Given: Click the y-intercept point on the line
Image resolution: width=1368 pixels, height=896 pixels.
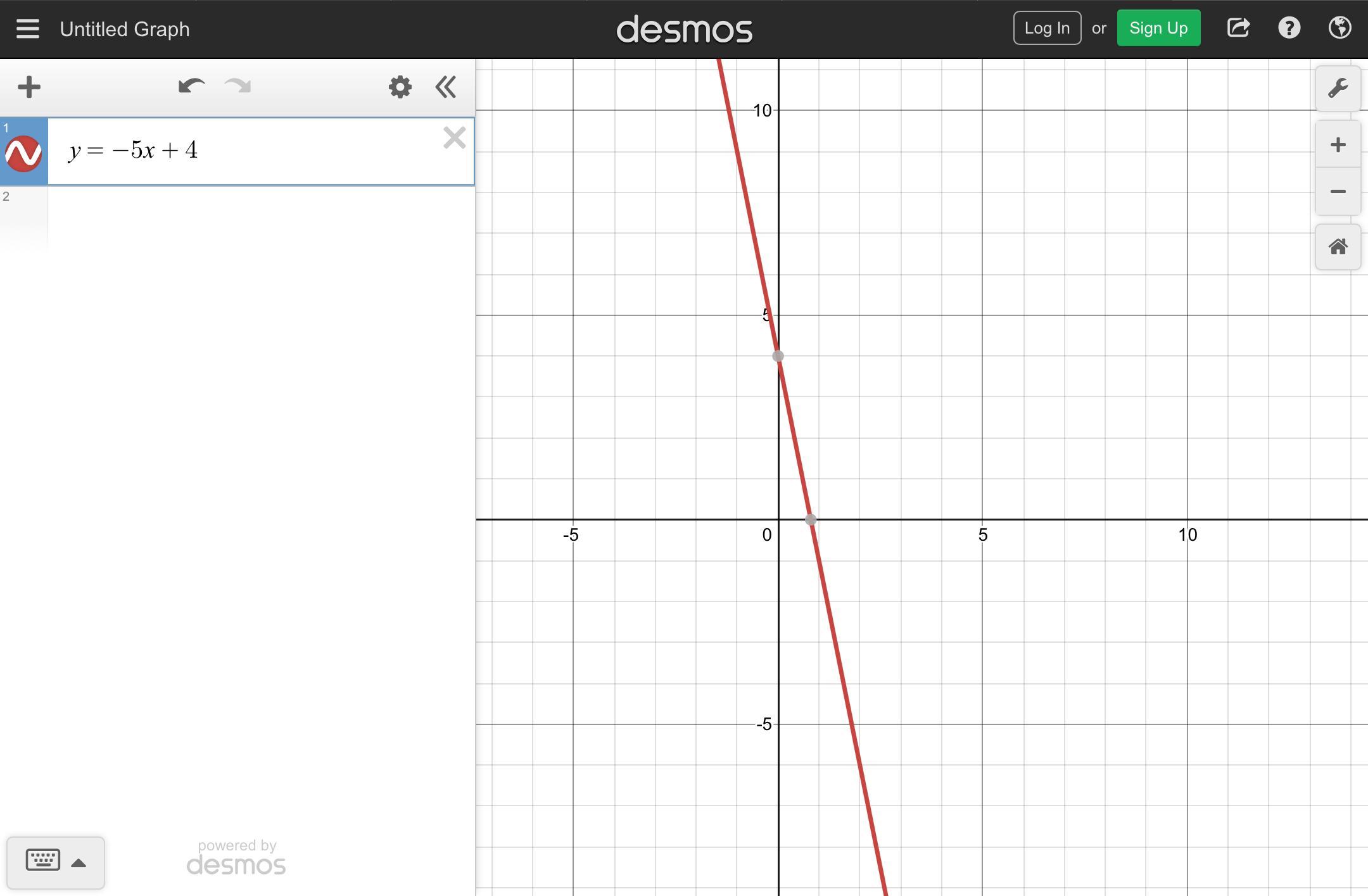Looking at the screenshot, I should (x=778, y=357).
